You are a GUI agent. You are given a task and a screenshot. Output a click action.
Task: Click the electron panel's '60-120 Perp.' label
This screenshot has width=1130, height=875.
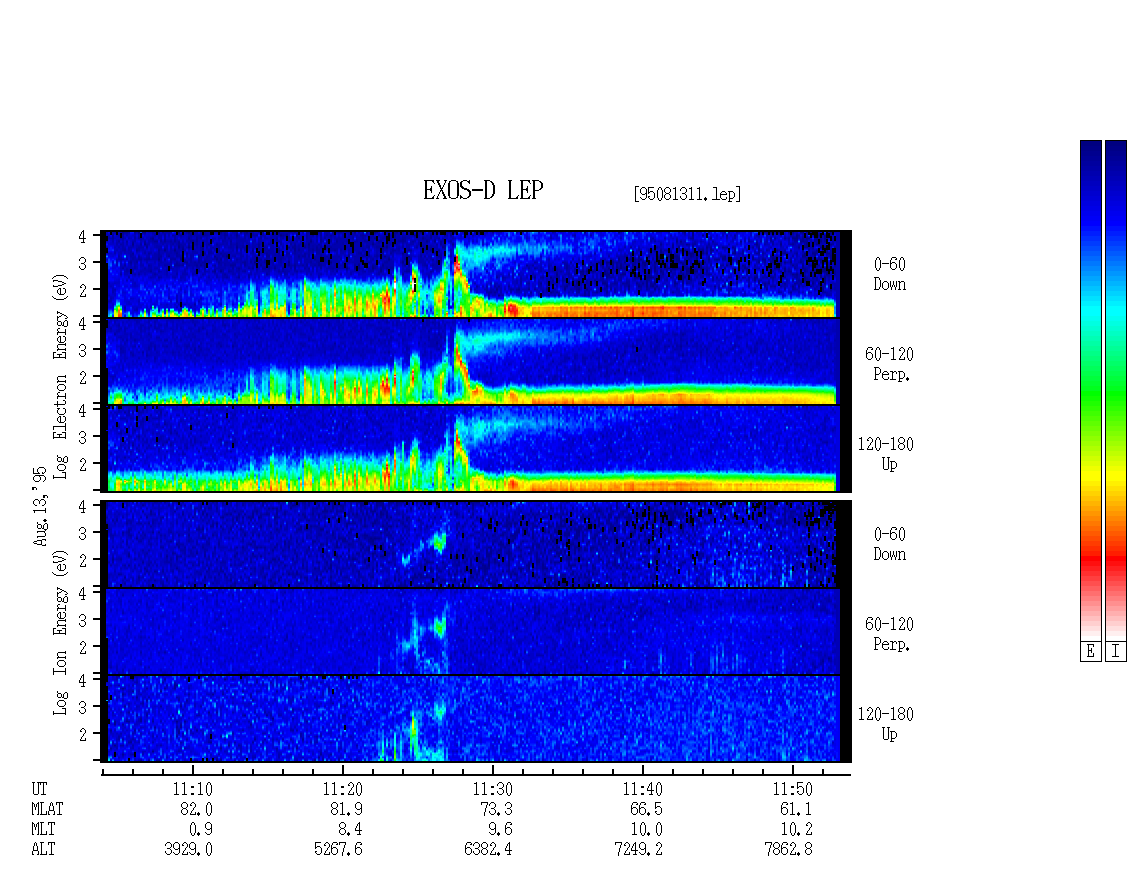click(889, 365)
